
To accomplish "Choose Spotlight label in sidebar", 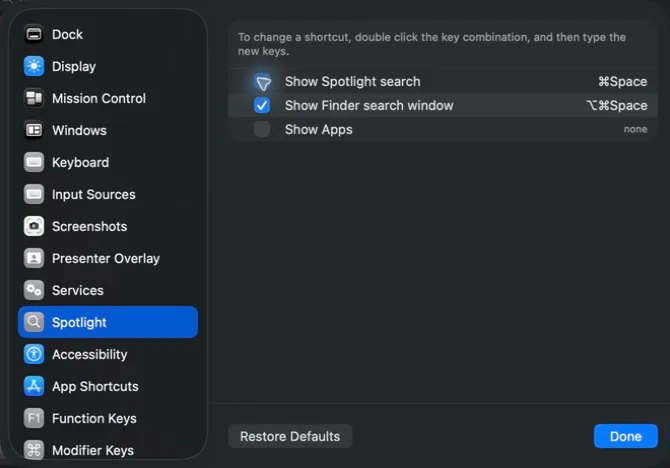I will point(79,322).
